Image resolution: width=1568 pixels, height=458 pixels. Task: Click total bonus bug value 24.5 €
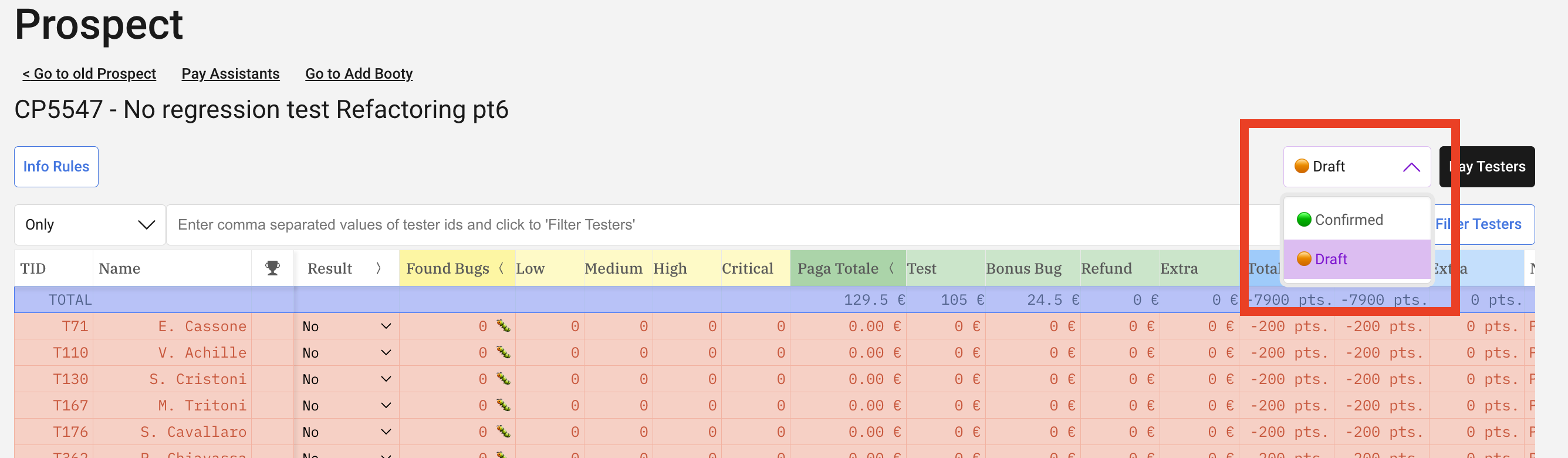[1053, 299]
